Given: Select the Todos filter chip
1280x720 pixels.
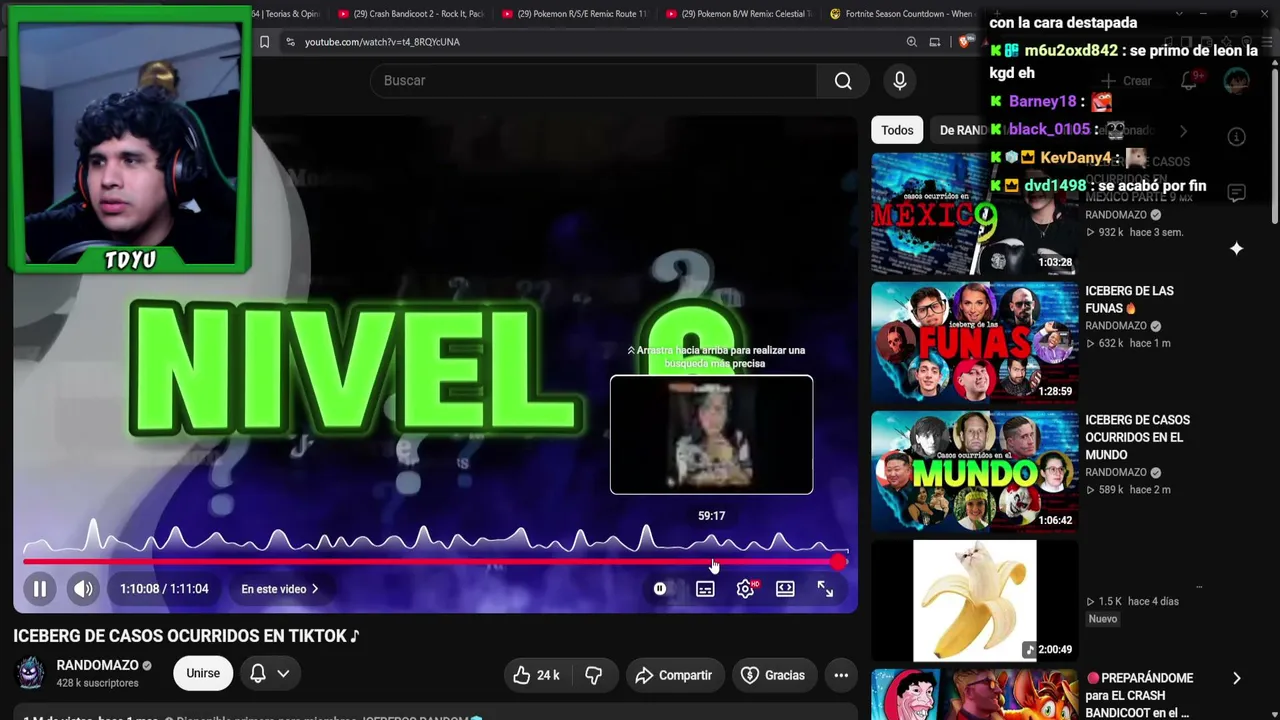Looking at the screenshot, I should [x=897, y=130].
